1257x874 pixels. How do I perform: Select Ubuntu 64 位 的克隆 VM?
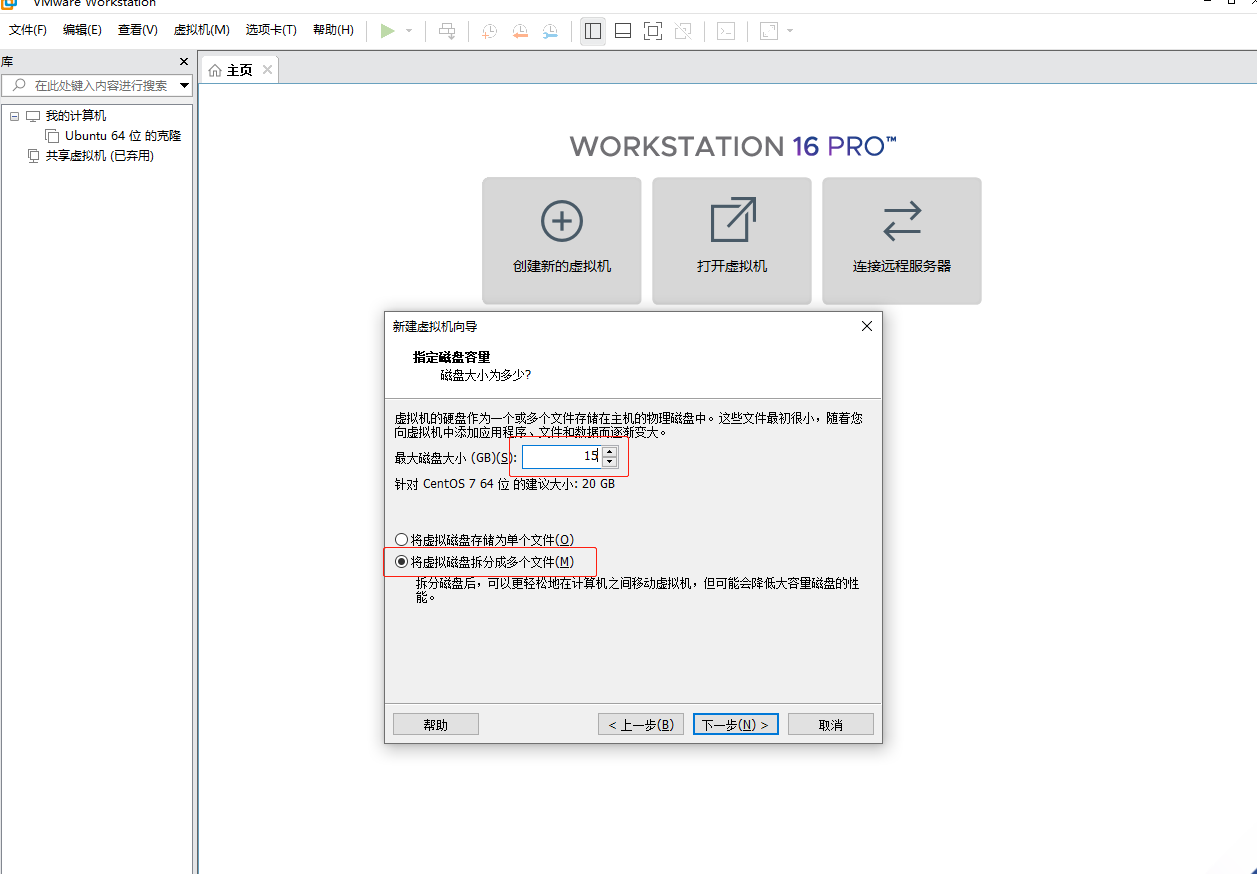[123, 136]
